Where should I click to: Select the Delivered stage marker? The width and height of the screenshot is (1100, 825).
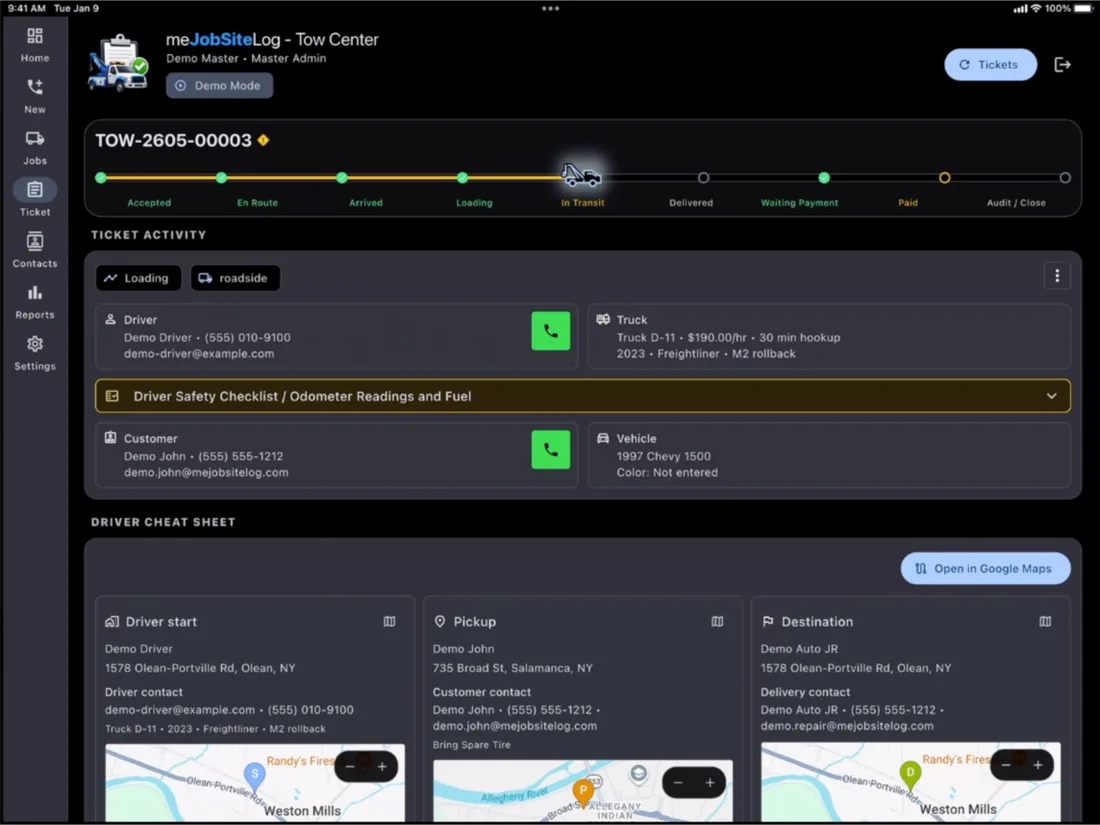point(704,178)
